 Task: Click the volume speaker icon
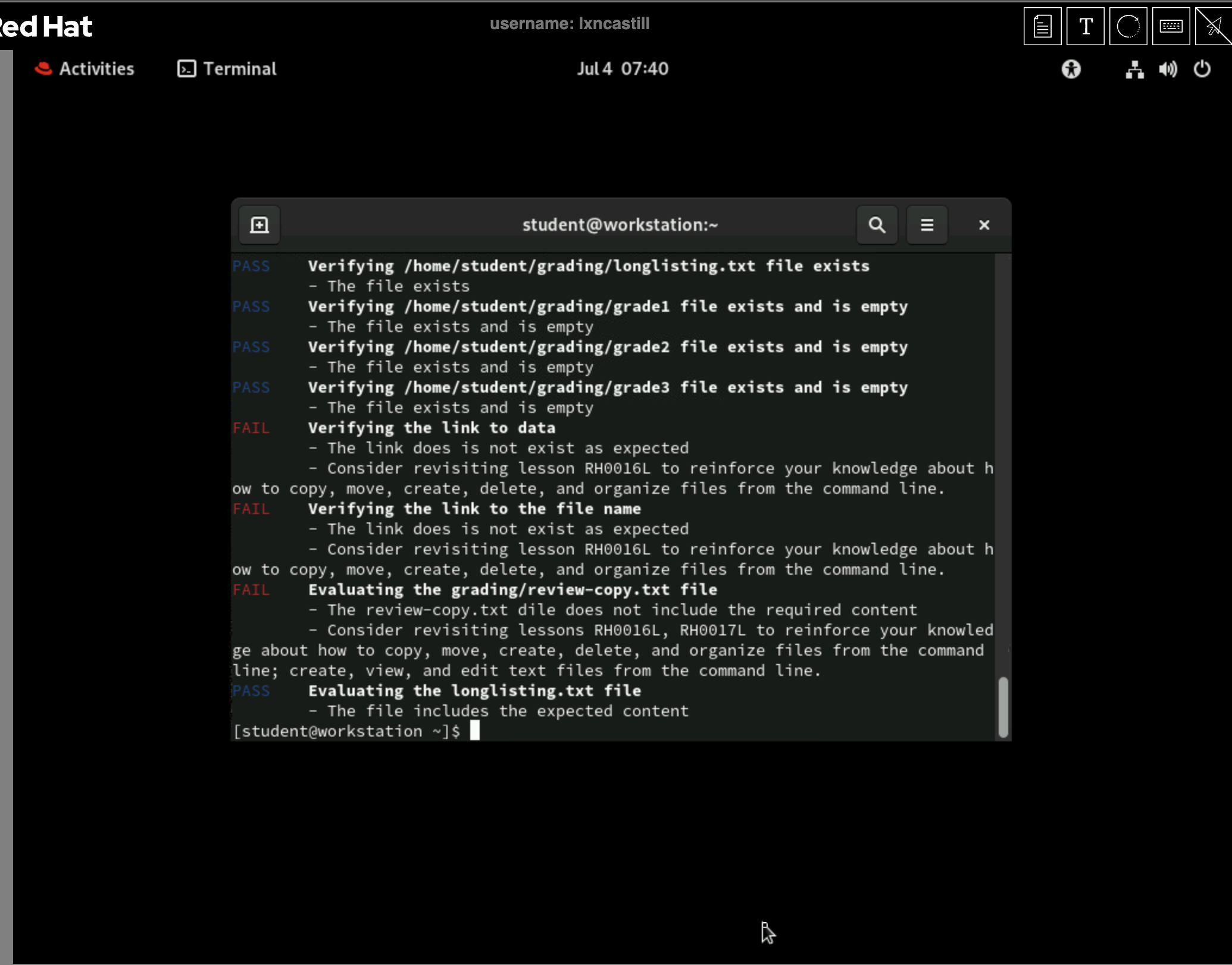(x=1168, y=69)
